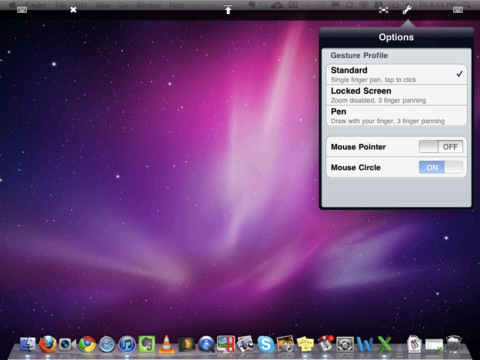Launch VLC traffic cone icon
The height and width of the screenshot is (360, 480).
[x=166, y=344]
